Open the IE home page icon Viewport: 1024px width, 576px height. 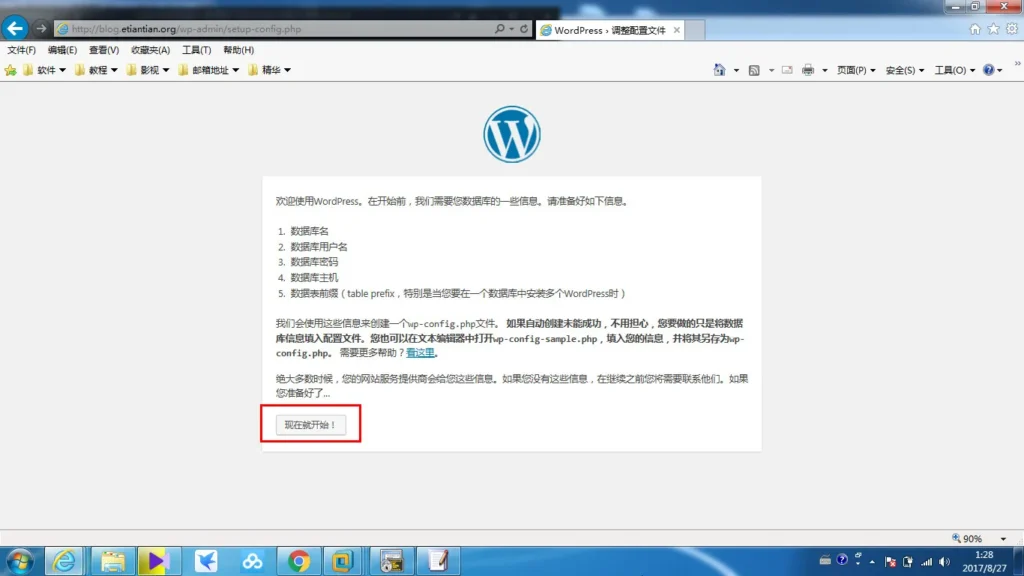975,29
